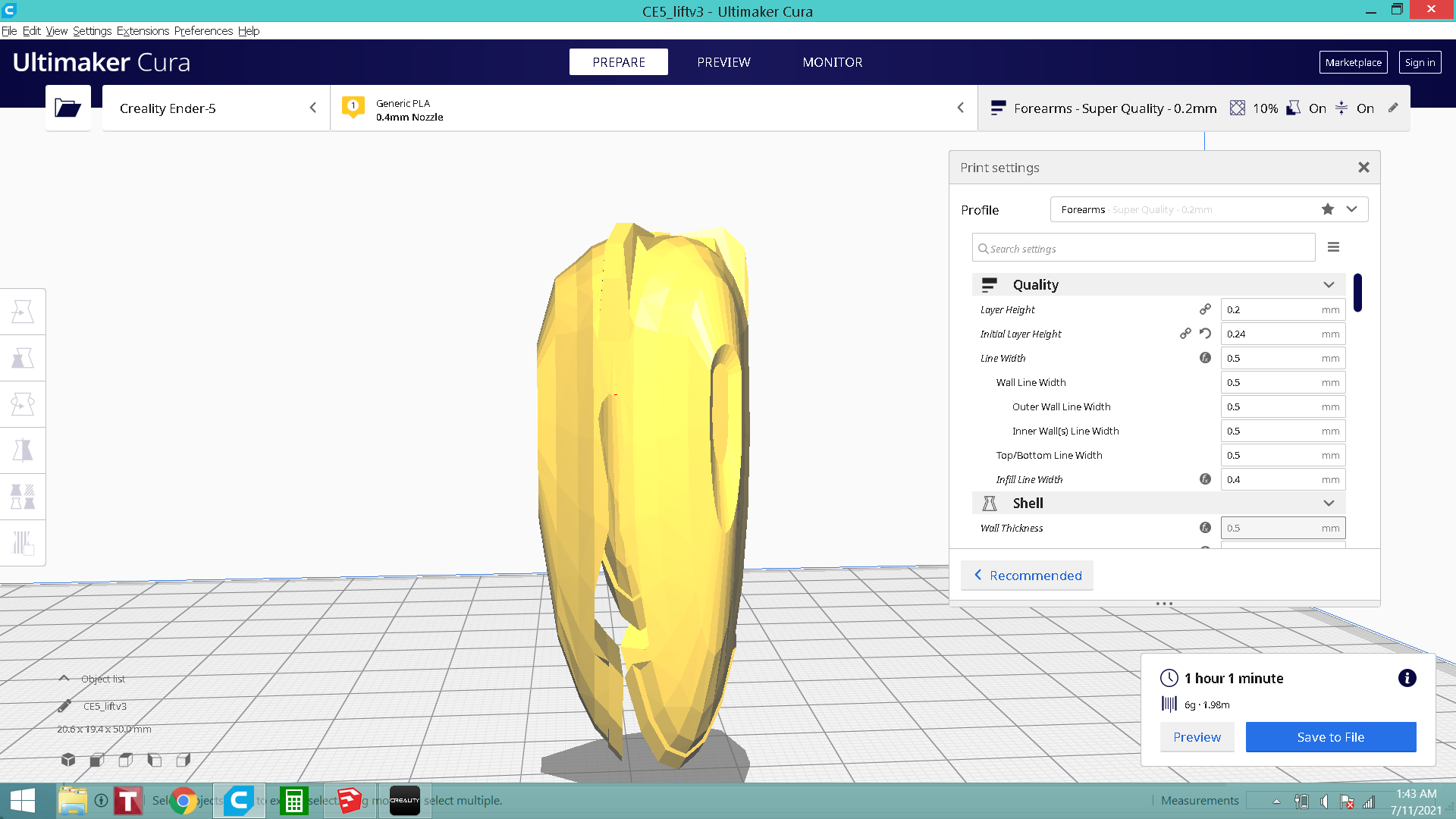Click the pencil icon in the print settings bar
1456x819 pixels.
click(1393, 108)
